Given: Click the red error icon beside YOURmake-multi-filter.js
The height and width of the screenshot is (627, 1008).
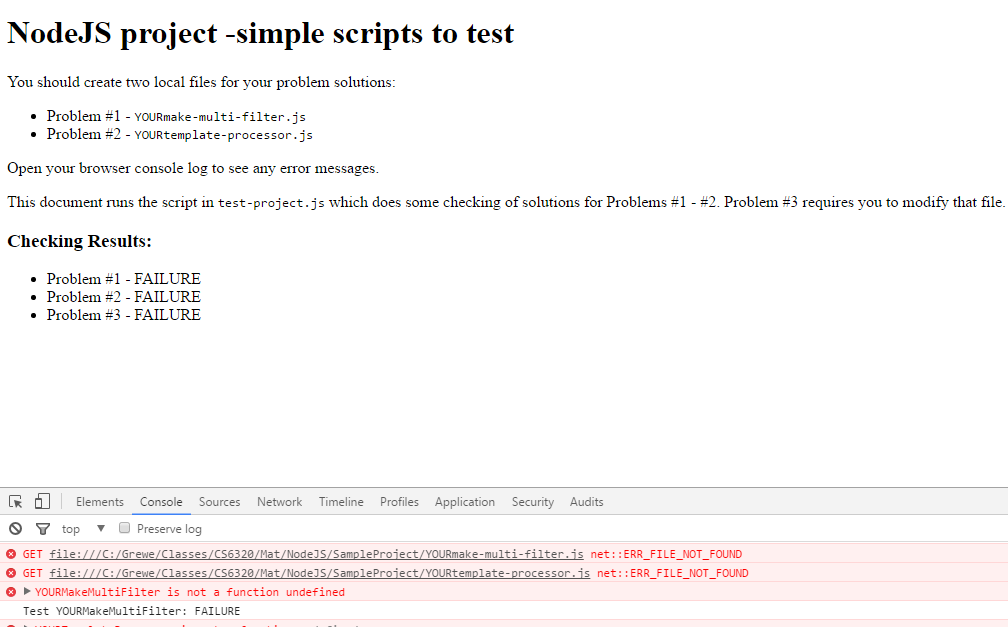Looking at the screenshot, I should 11,554.
